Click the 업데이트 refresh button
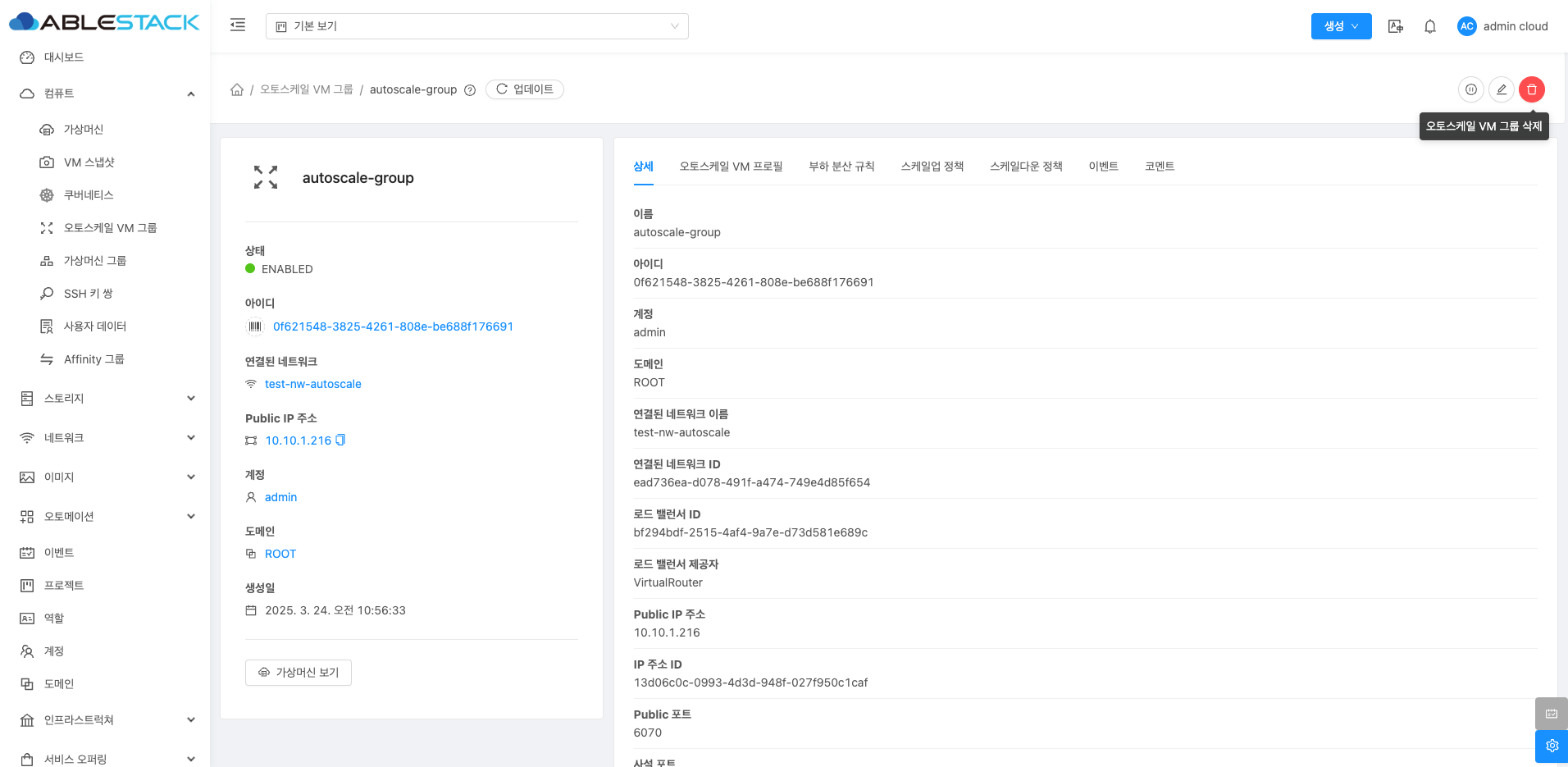Image resolution: width=1568 pixels, height=767 pixels. (525, 89)
